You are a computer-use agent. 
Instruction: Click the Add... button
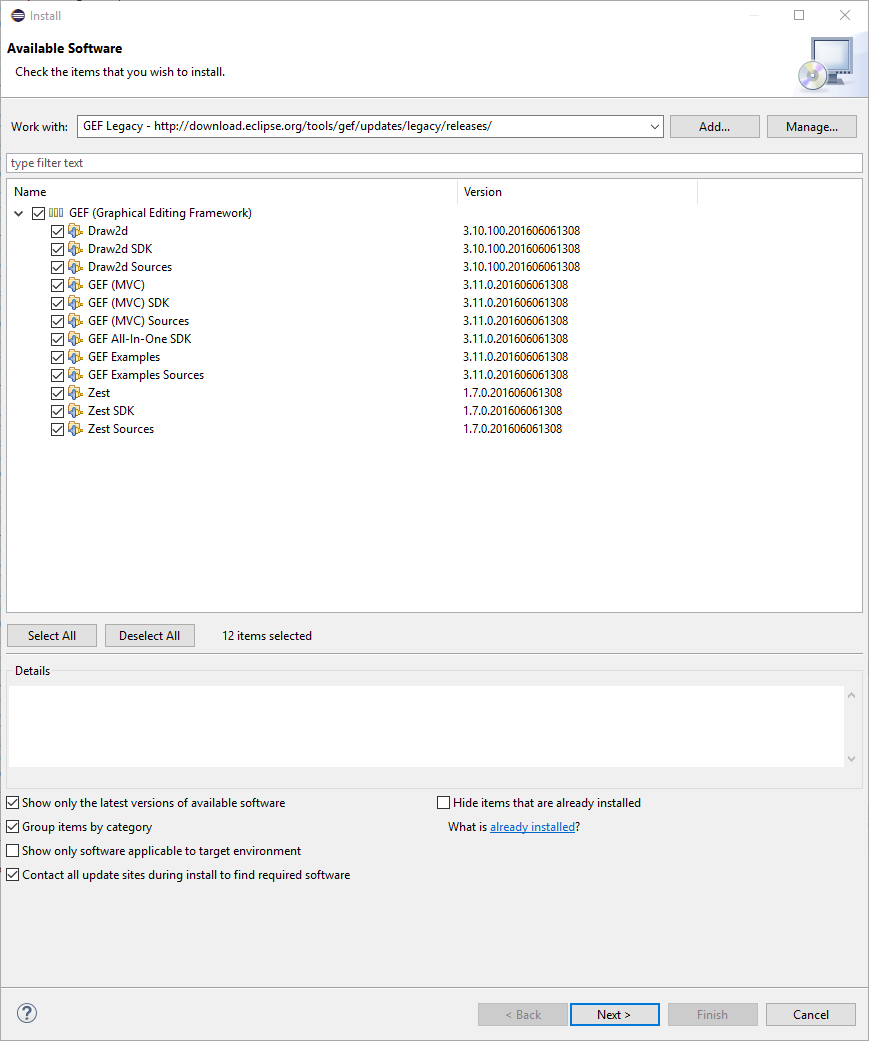(x=714, y=126)
